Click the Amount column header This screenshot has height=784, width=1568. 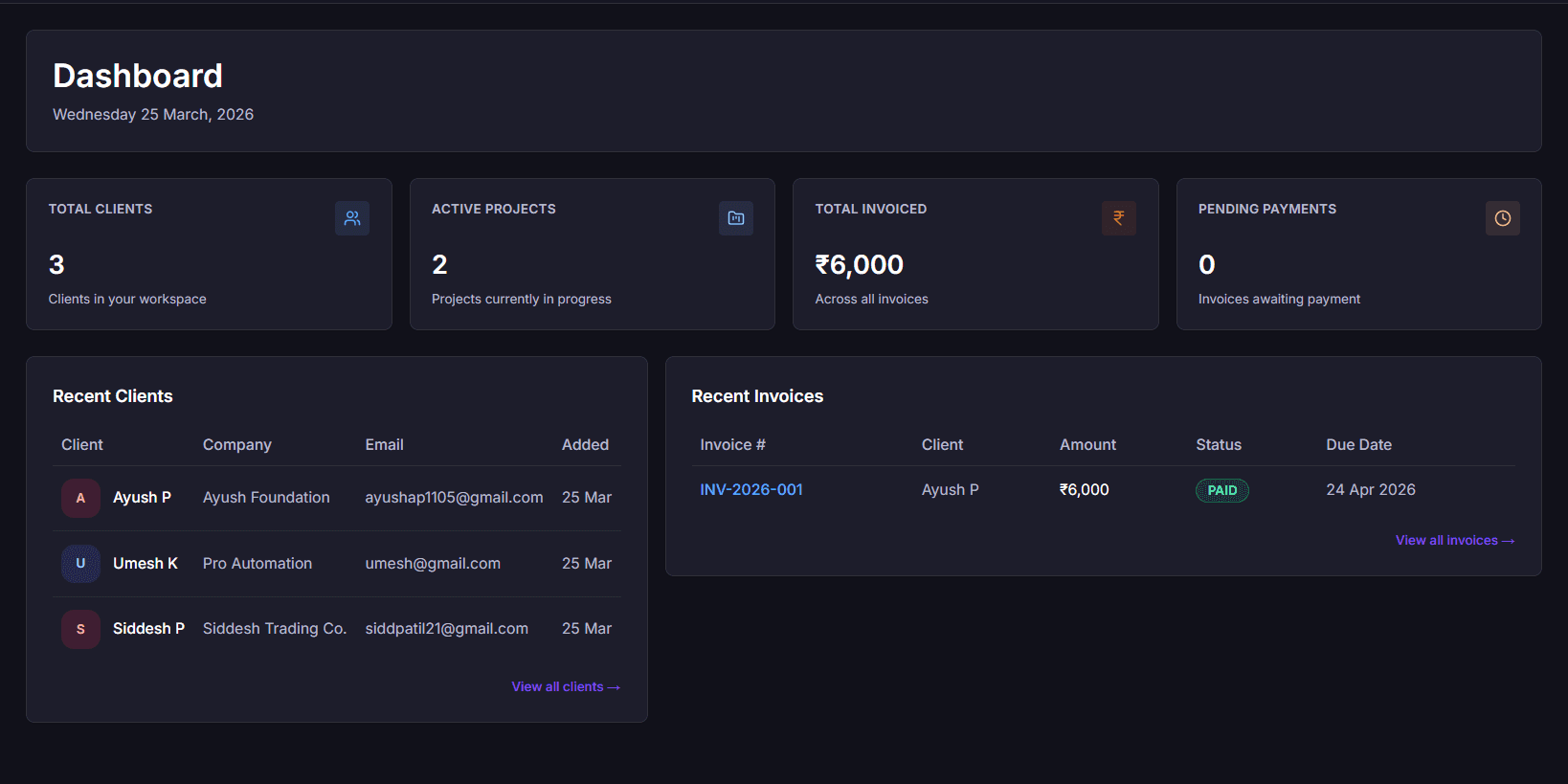pyautogui.click(x=1087, y=444)
